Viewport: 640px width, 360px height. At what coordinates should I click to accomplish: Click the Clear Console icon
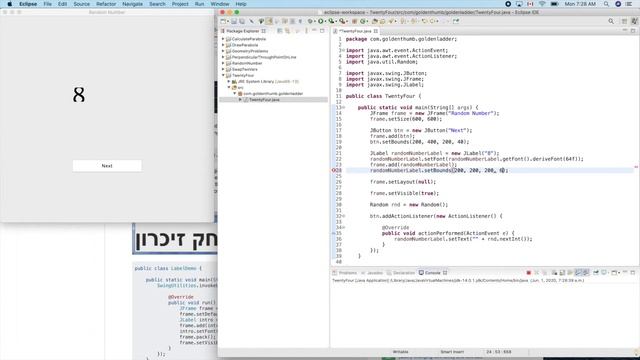click(555, 273)
